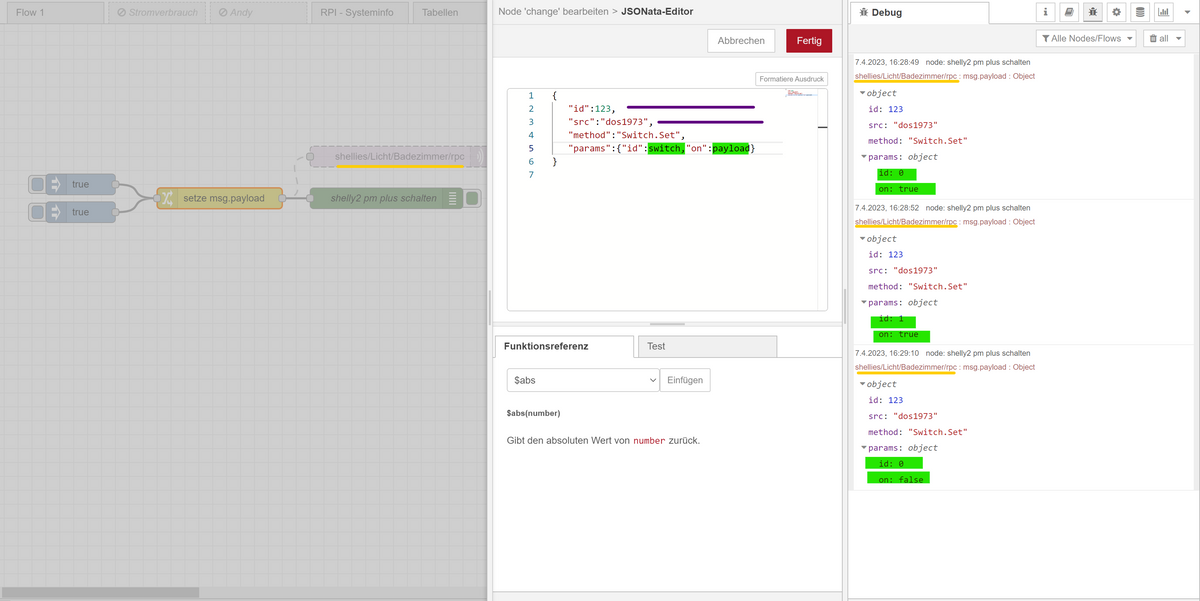This screenshot has height=601, width=1200.
Task: Switch to the 'Stromverbrauch' flow tab
Action: [156, 13]
